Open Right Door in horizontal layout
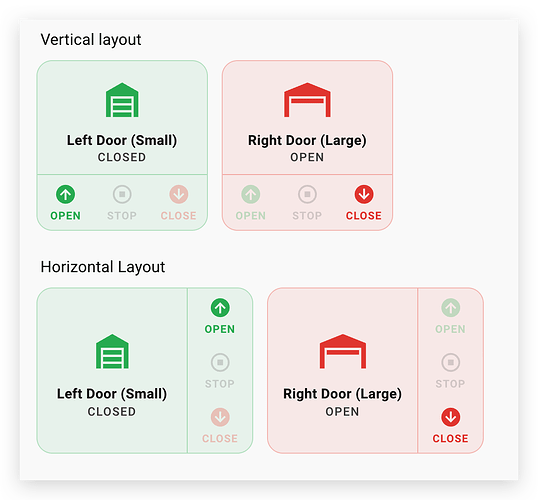538x500 pixels. point(451,316)
